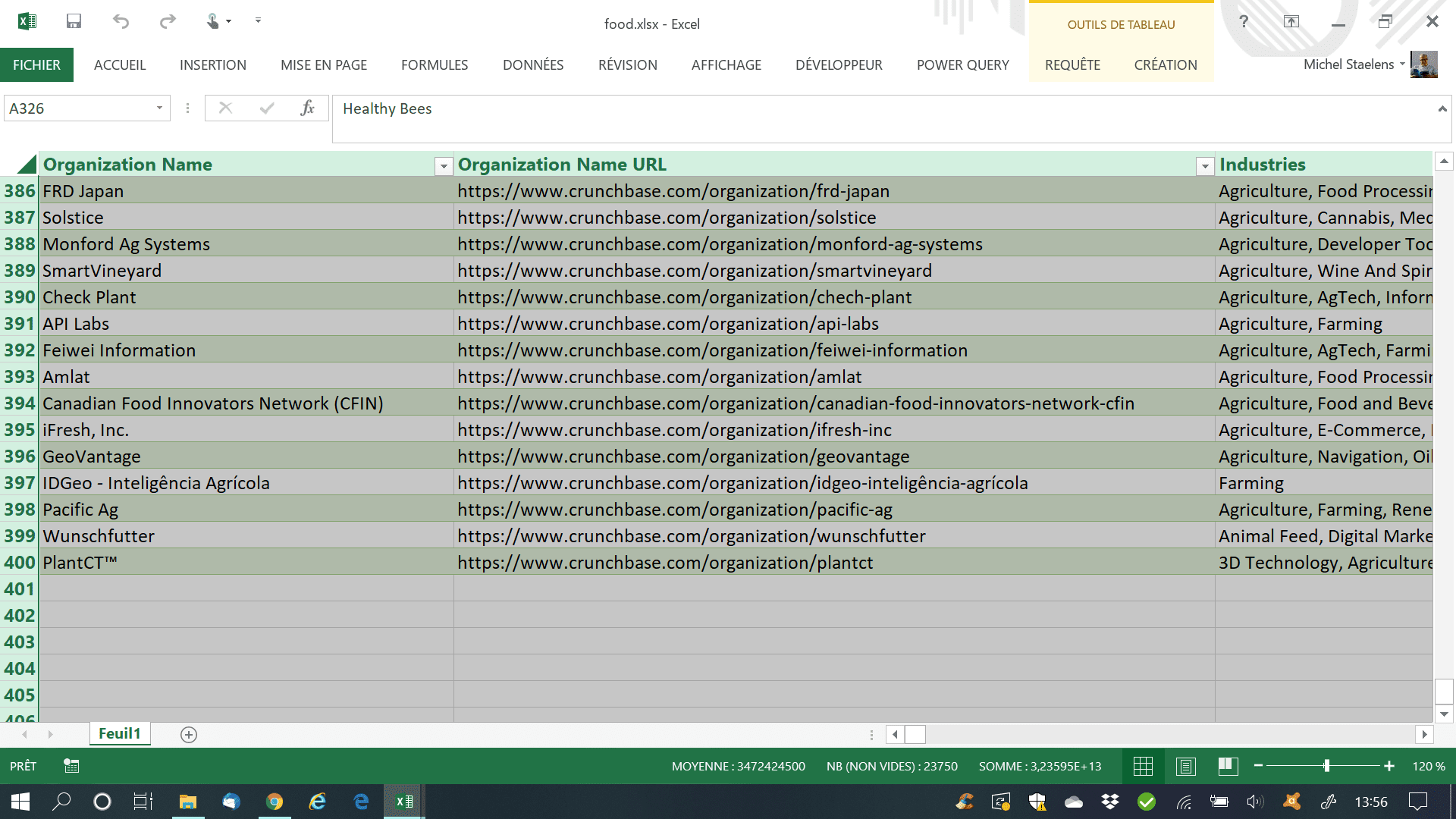Viewport: 1456px width, 819px height.
Task: Switch to Normal view in status bar
Action: [1143, 766]
